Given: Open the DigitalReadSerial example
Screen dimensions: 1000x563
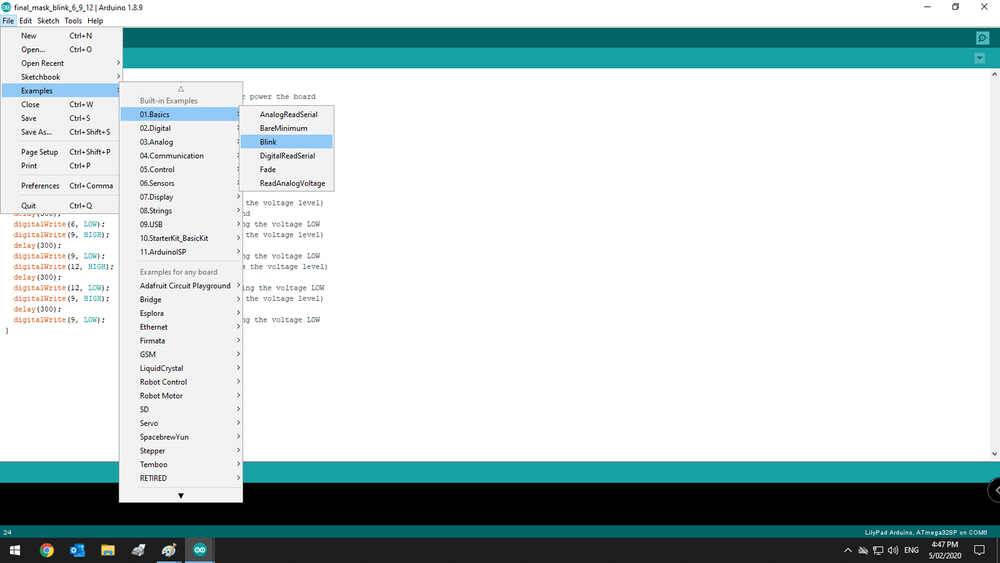Looking at the screenshot, I should tap(286, 156).
